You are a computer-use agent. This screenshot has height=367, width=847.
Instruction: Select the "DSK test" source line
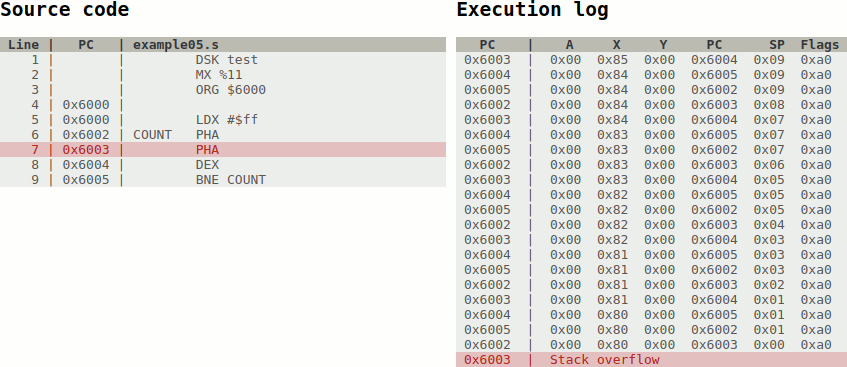pos(227,59)
